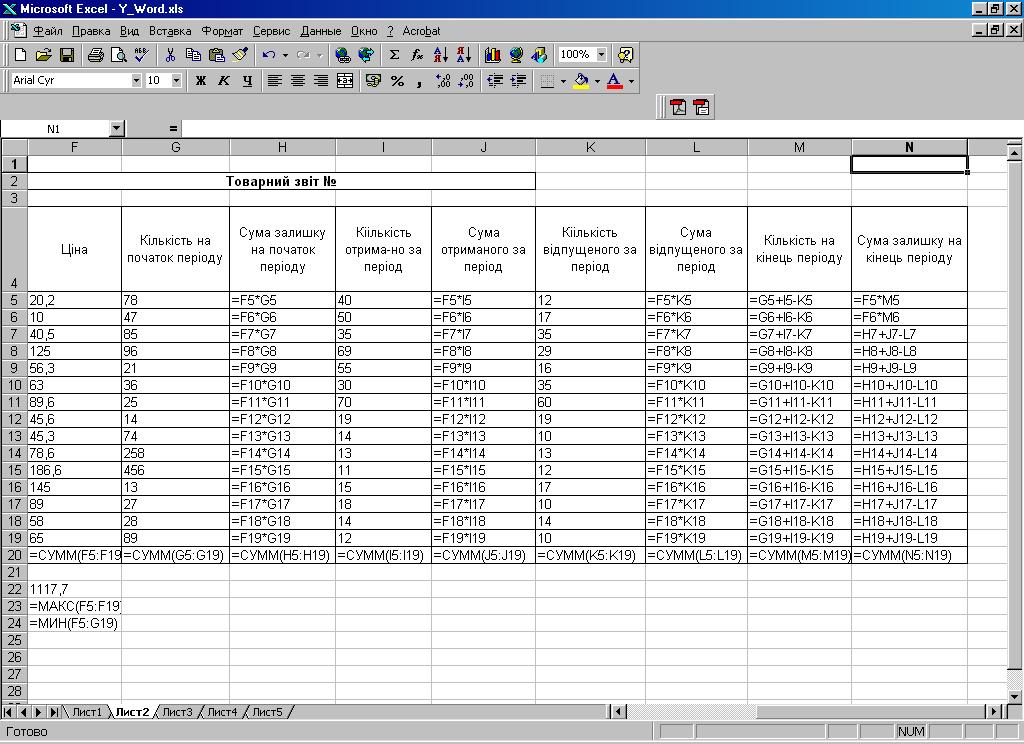Open Print Preview icon

[118, 55]
